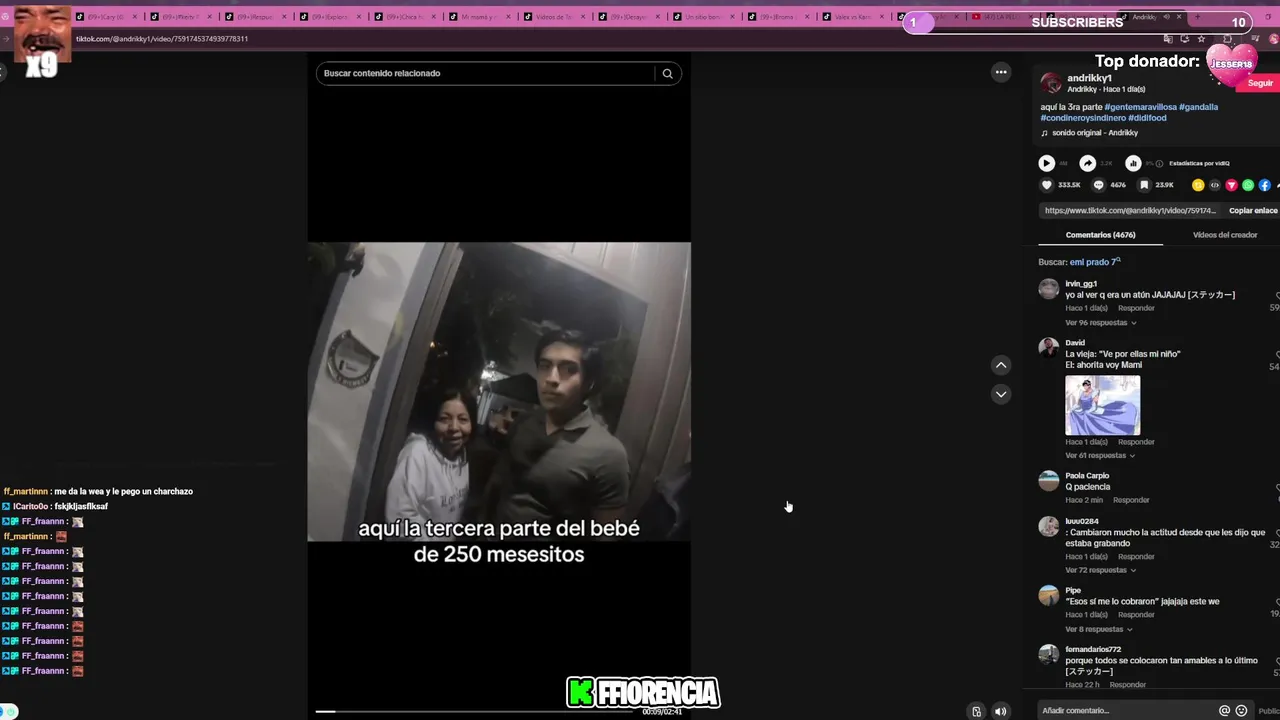Open vidIQ statistics bar chart icon

click(x=1133, y=163)
